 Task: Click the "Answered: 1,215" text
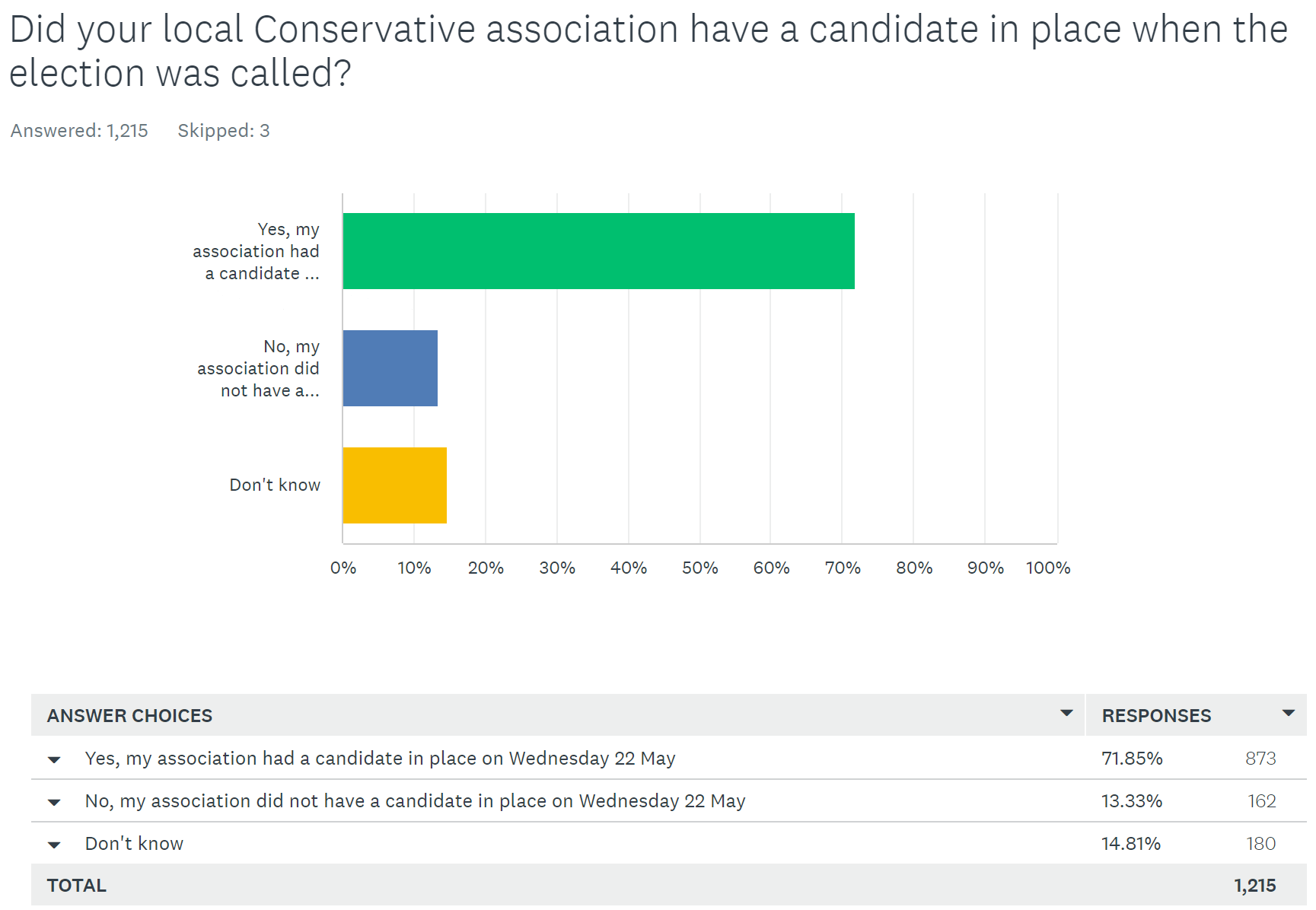[79, 131]
